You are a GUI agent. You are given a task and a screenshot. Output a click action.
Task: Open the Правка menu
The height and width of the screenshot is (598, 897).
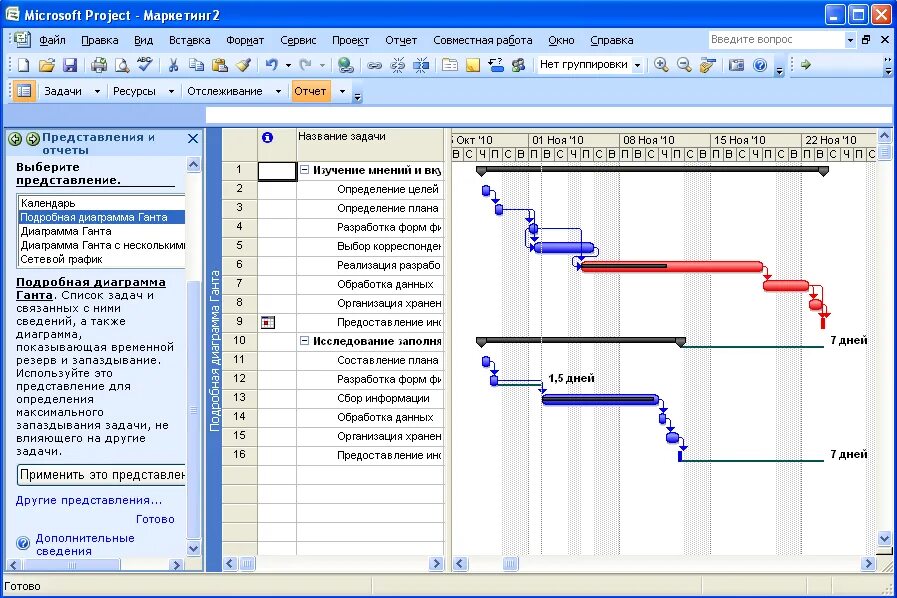pos(100,41)
